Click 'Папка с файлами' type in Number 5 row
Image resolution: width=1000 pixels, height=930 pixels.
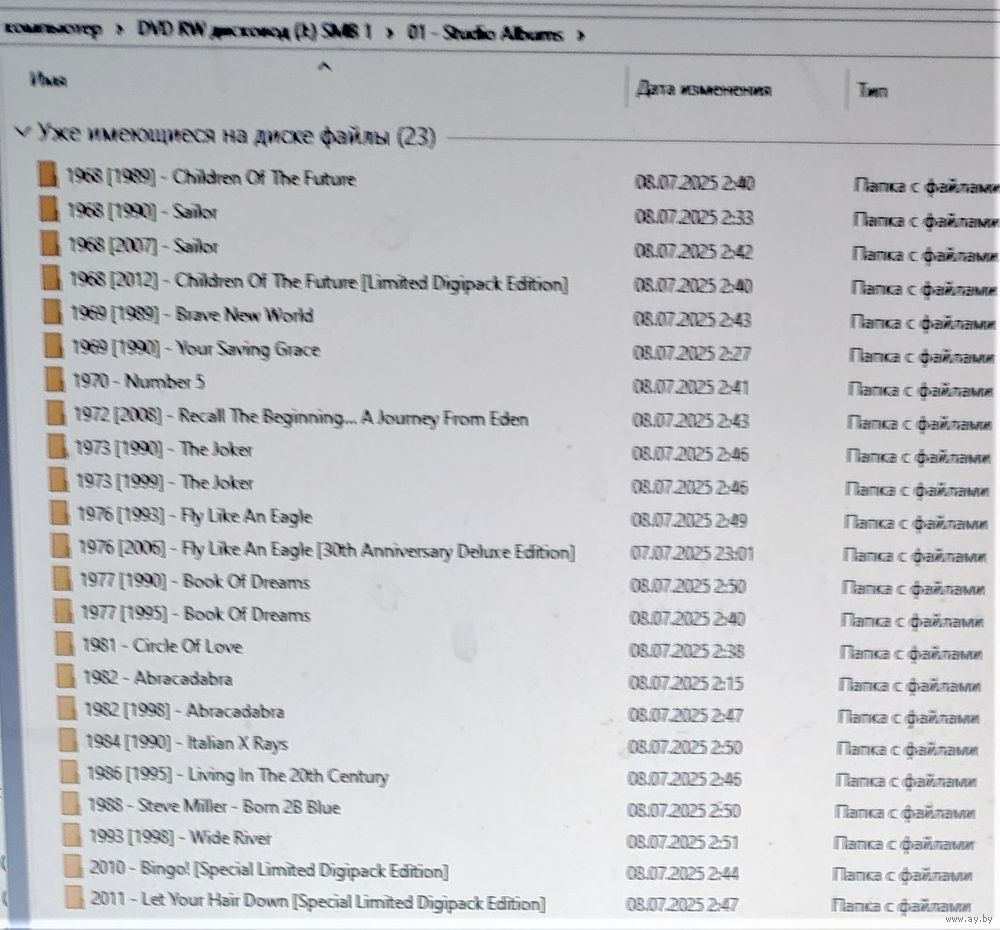(x=920, y=388)
